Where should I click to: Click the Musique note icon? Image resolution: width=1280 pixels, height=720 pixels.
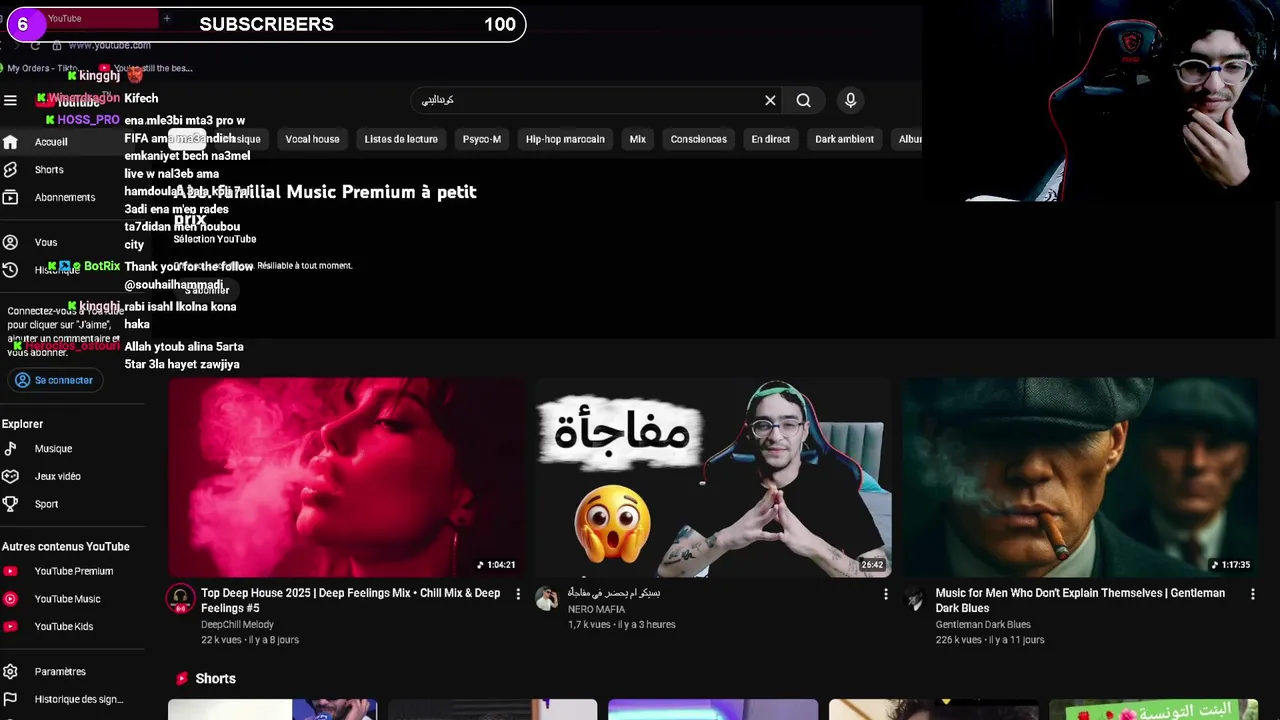[x=10, y=449]
